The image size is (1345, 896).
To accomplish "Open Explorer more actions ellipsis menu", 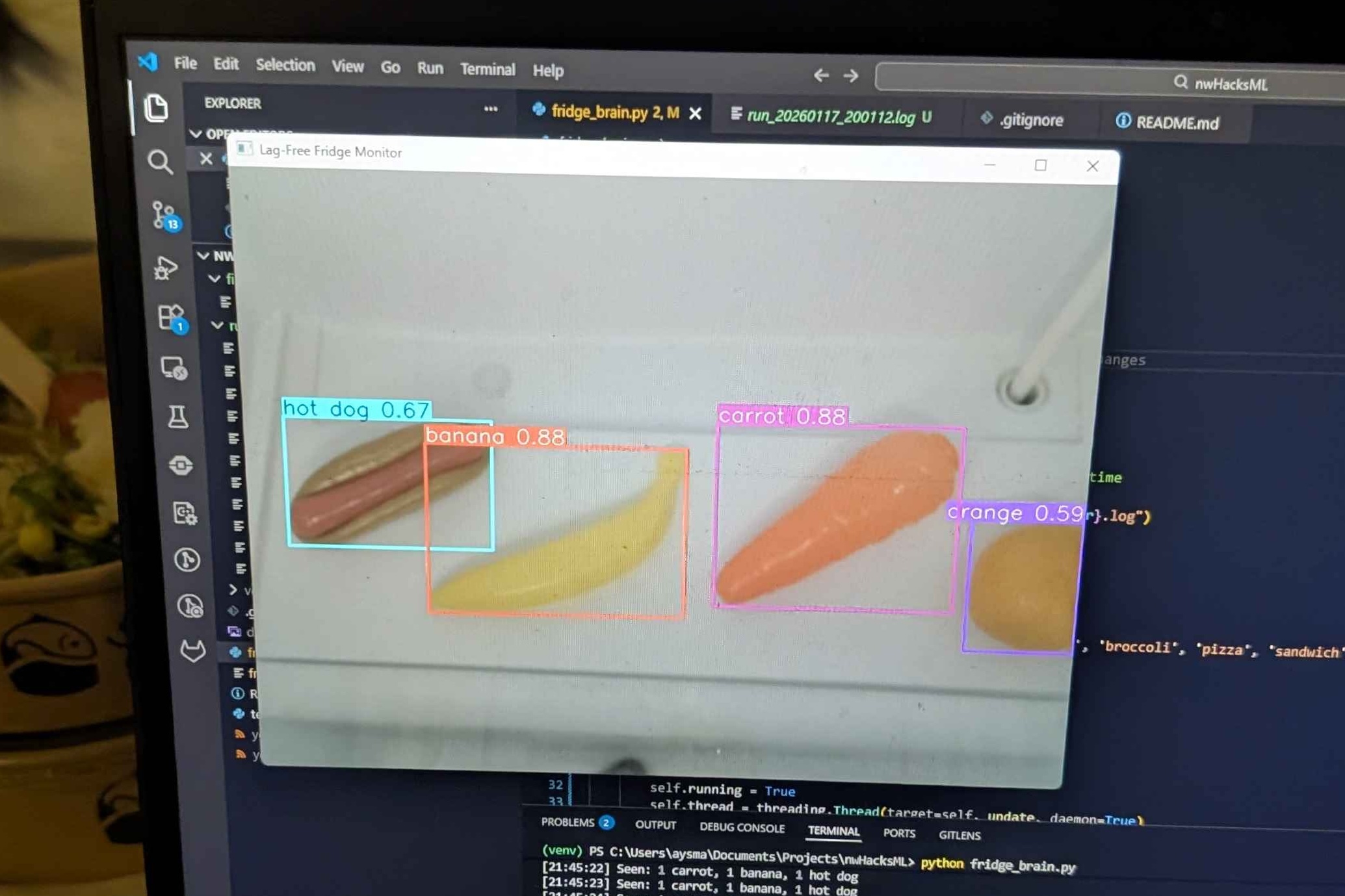I will coord(491,109).
